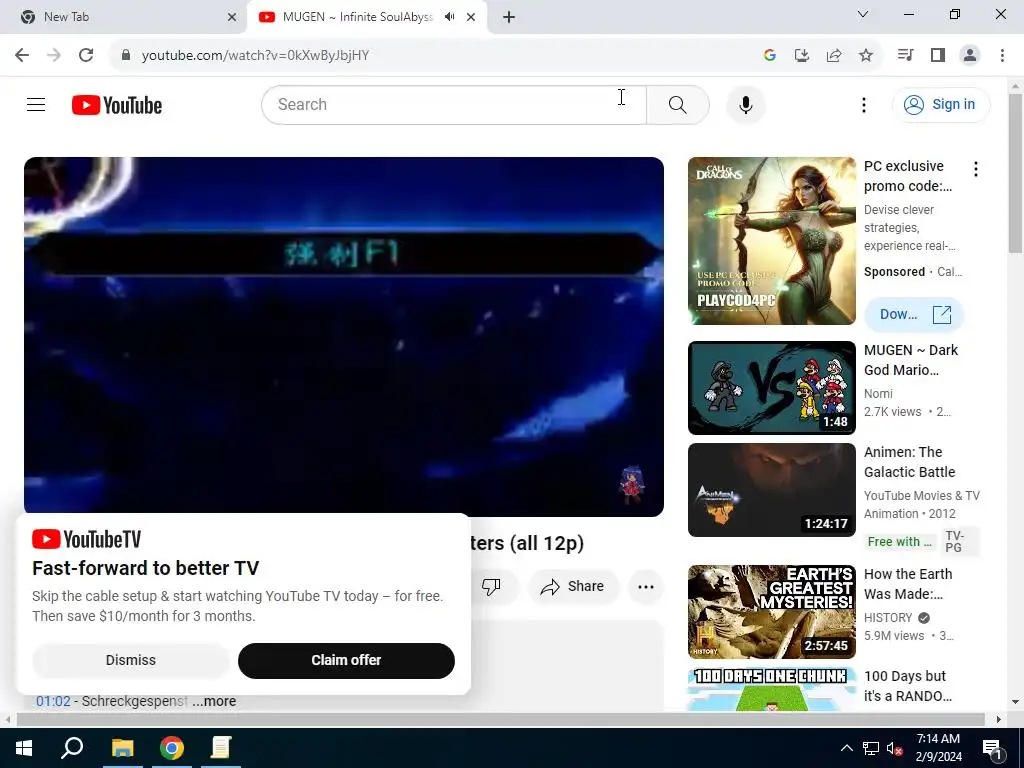
Task: Open File Explorer from taskbar
Action: 122,748
